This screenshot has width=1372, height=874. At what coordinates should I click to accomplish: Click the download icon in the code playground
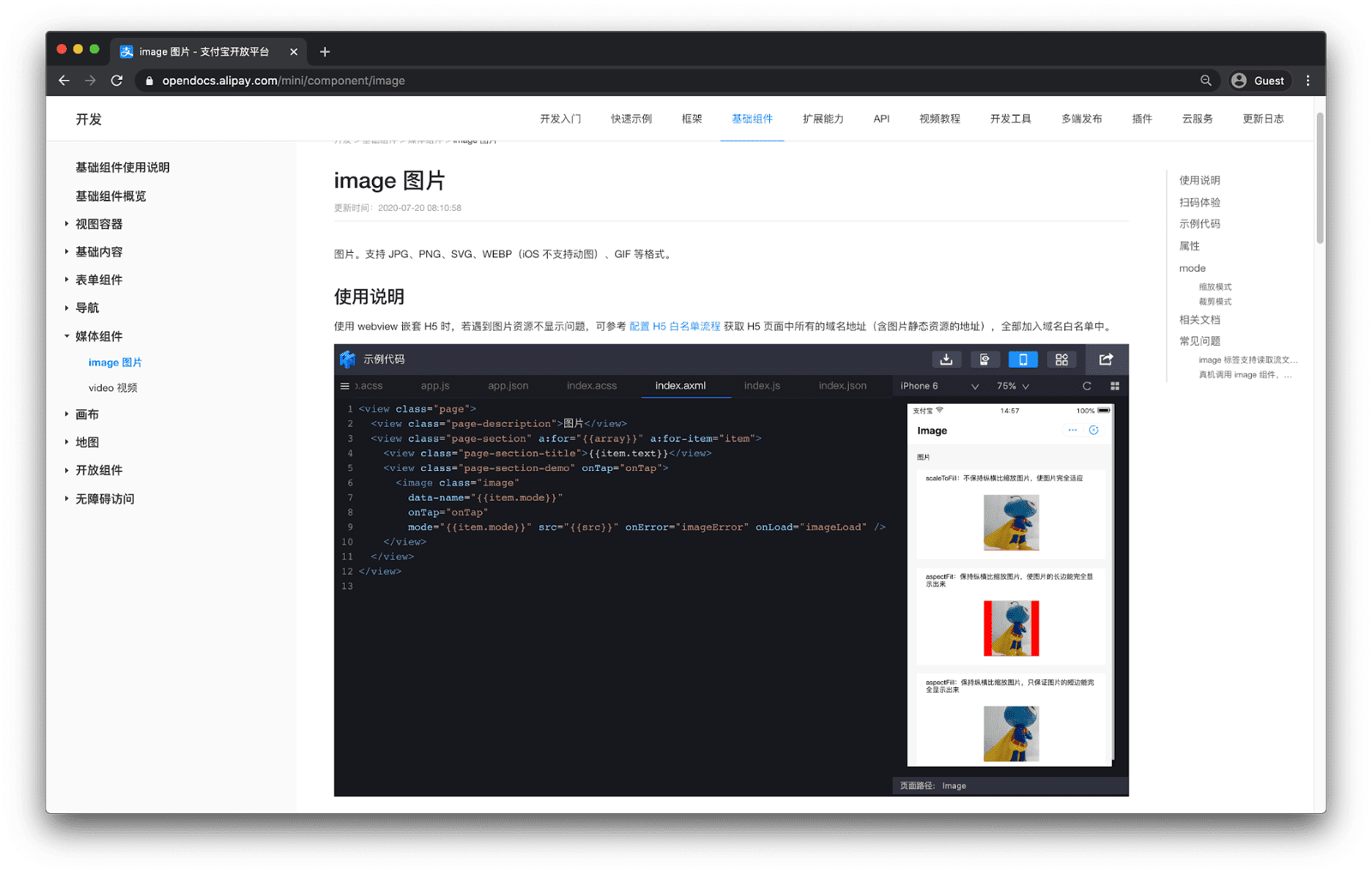click(947, 359)
